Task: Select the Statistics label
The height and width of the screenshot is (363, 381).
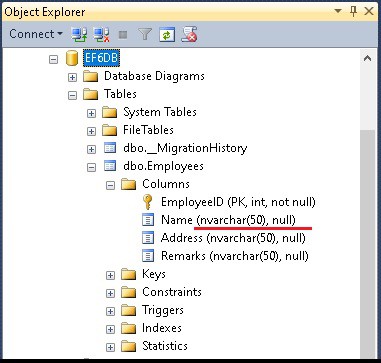Action: (x=165, y=346)
